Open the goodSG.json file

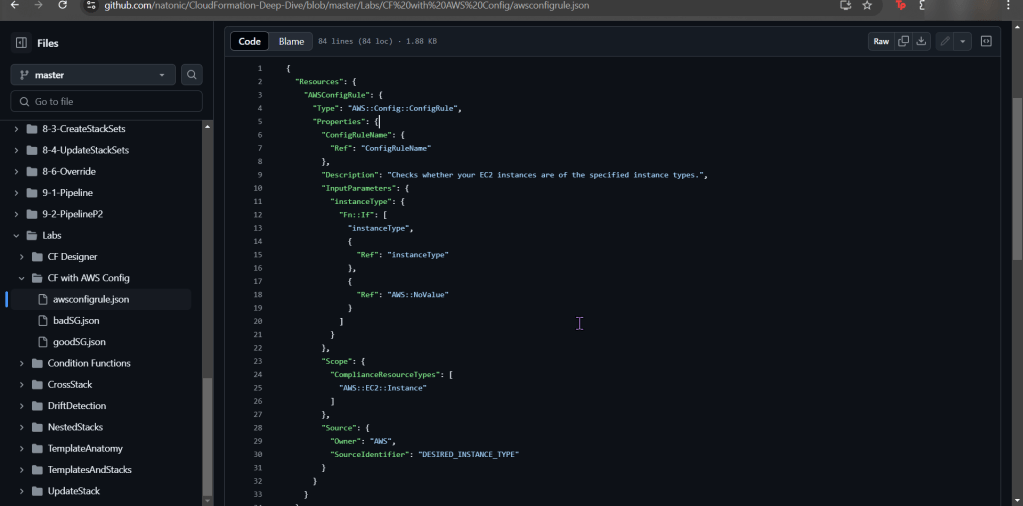[x=78, y=342]
